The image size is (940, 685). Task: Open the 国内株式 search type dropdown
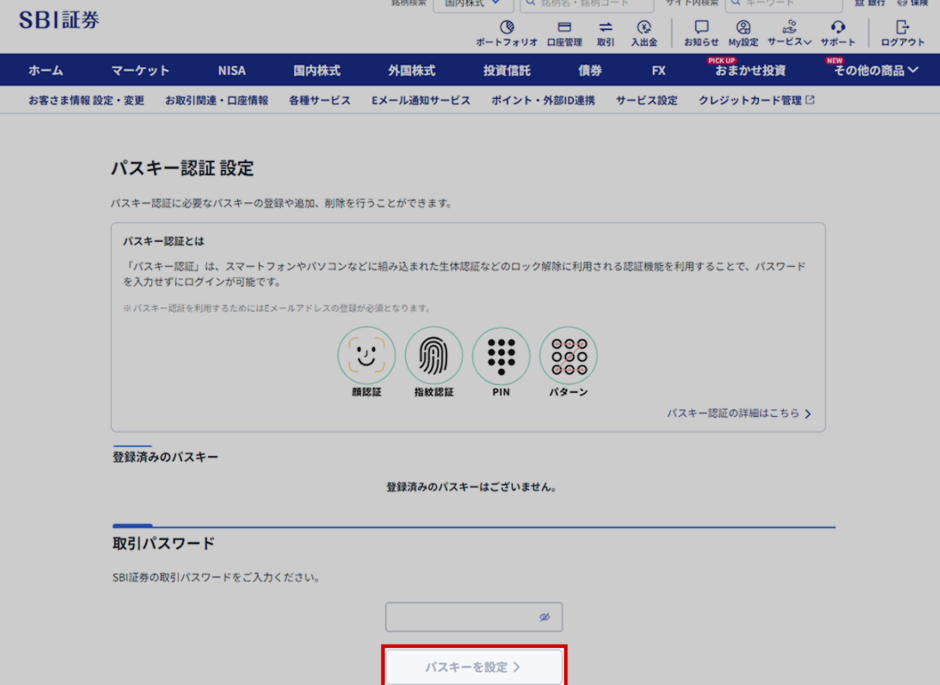[473, 5]
